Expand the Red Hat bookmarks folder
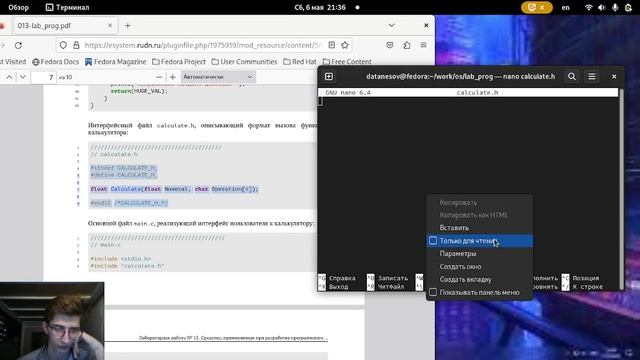The width and height of the screenshot is (640, 360). [300, 62]
